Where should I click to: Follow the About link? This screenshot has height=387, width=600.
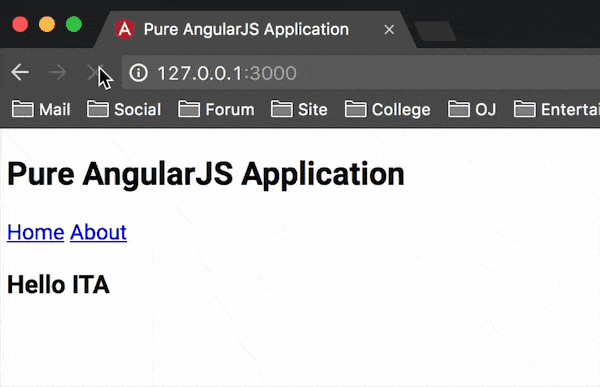pyautogui.click(x=98, y=232)
